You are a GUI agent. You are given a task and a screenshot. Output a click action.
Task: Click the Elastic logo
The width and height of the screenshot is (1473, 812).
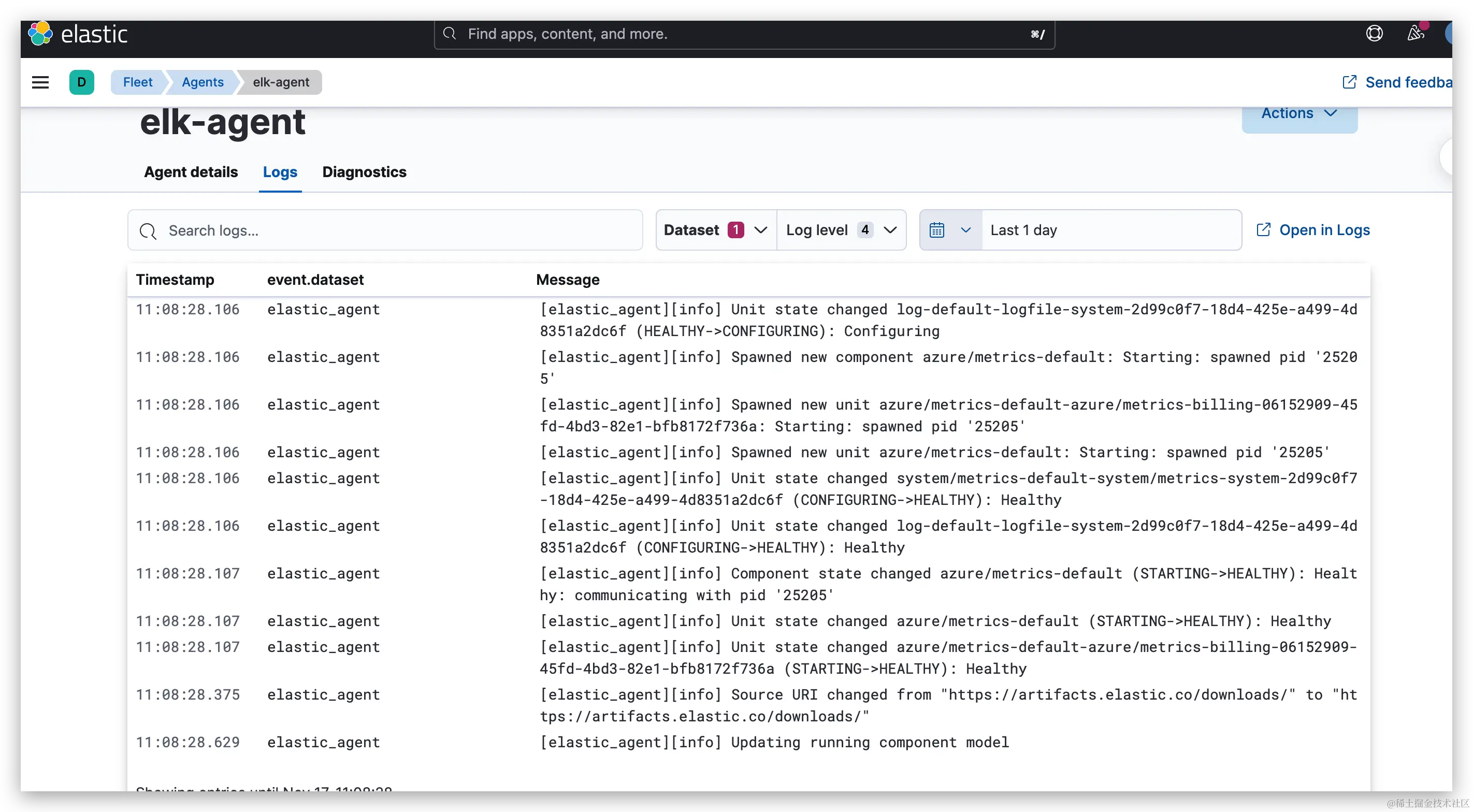click(x=40, y=34)
